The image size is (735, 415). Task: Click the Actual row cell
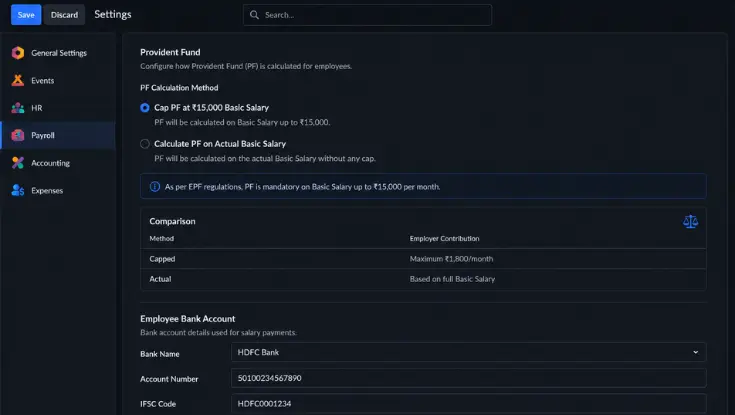tap(160, 279)
